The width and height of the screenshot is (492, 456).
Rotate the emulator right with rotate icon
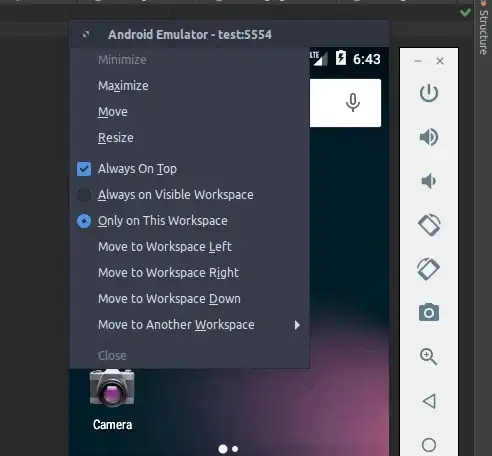(429, 269)
